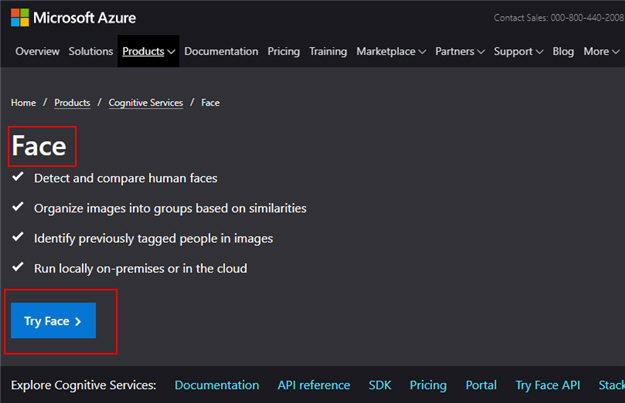The height and width of the screenshot is (403, 625).
Task: Open Pricing link in Explore bar
Action: click(428, 385)
